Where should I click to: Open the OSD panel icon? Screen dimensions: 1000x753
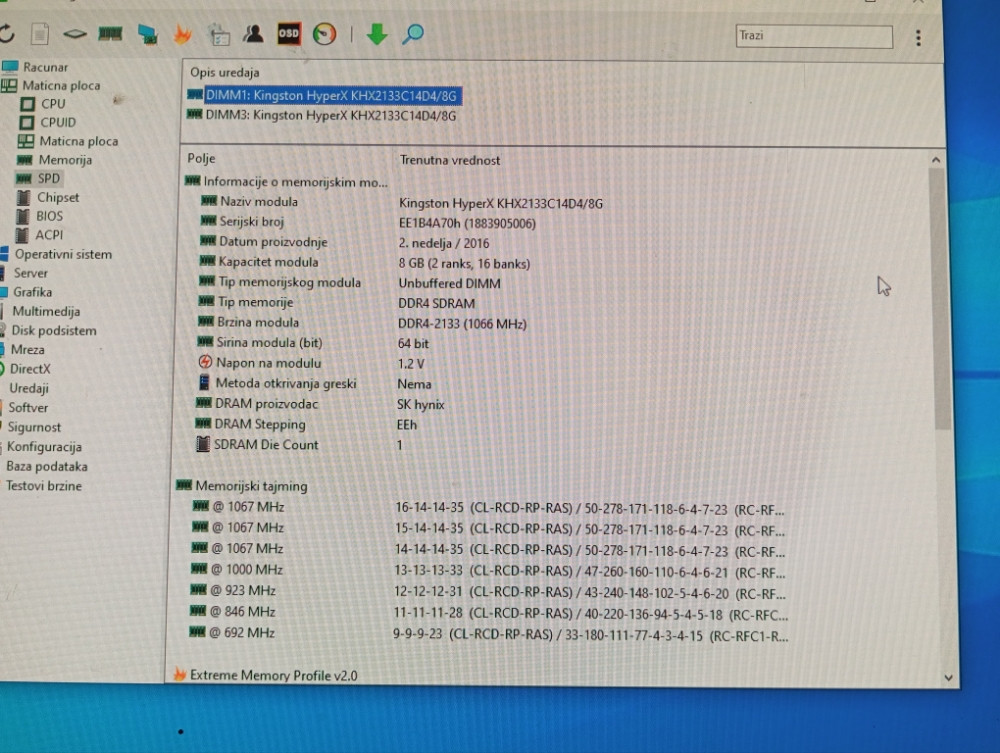tap(288, 34)
